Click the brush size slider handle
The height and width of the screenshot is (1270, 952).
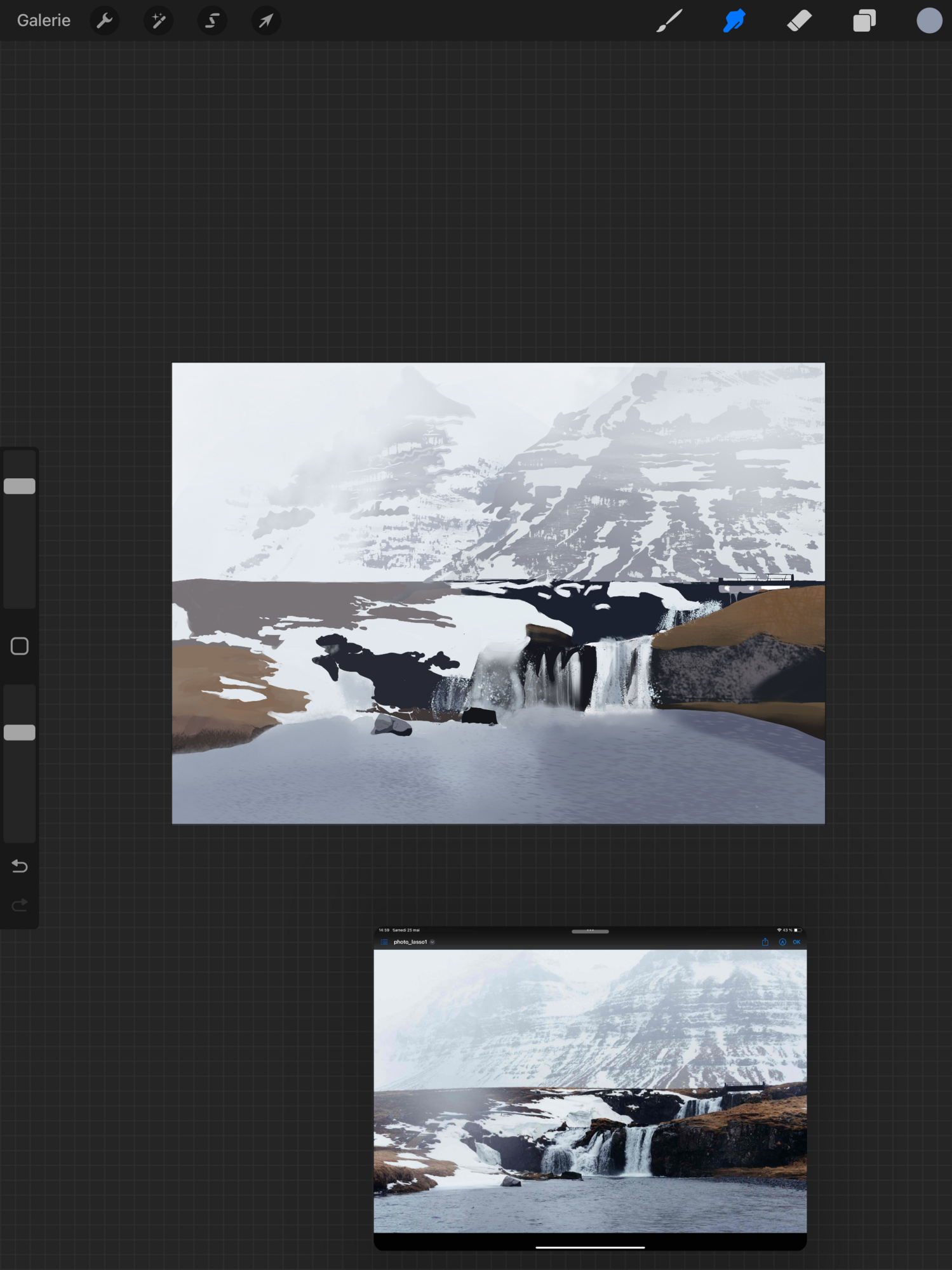click(20, 486)
